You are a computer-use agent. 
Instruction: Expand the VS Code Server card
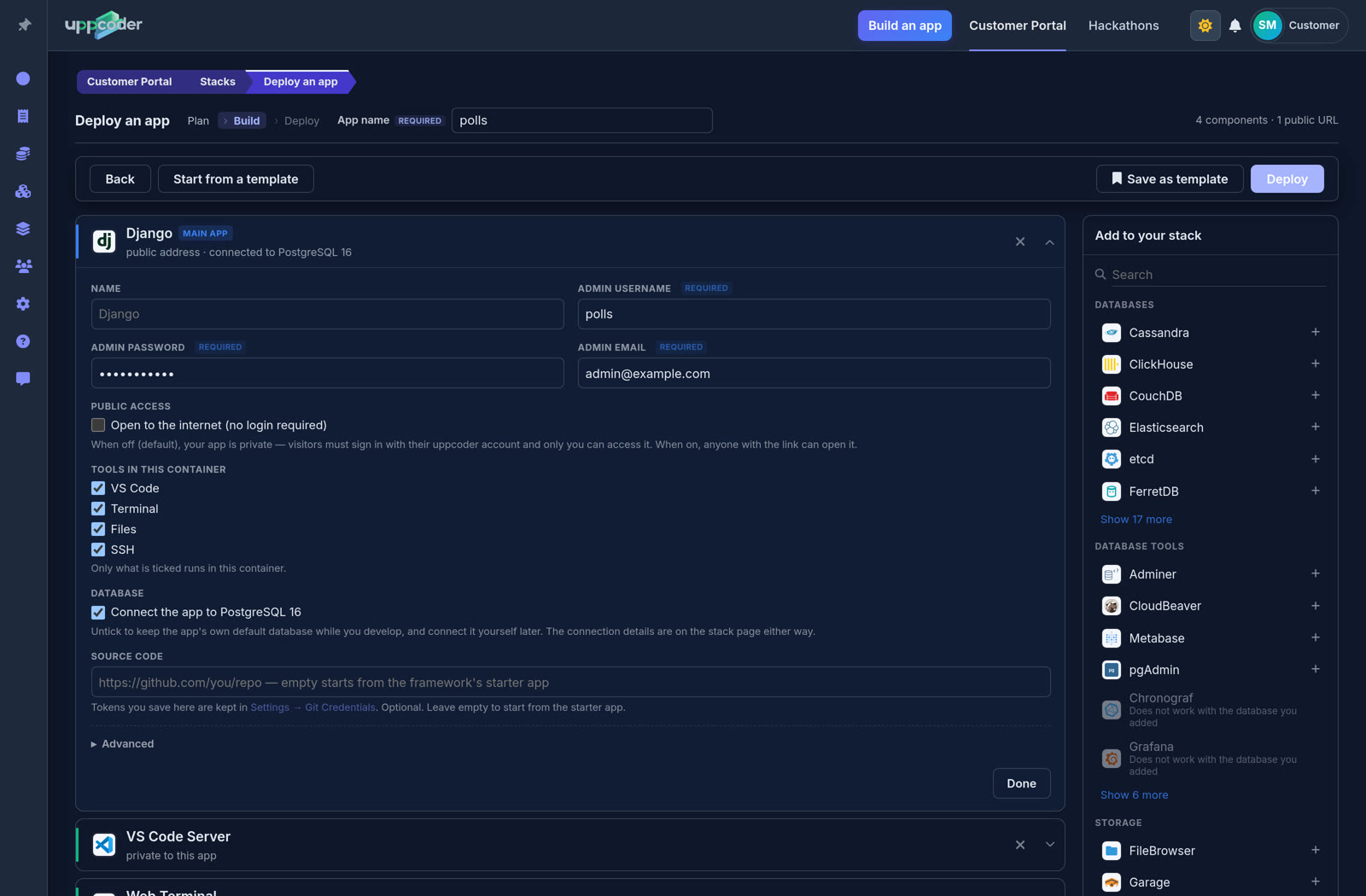click(1050, 845)
